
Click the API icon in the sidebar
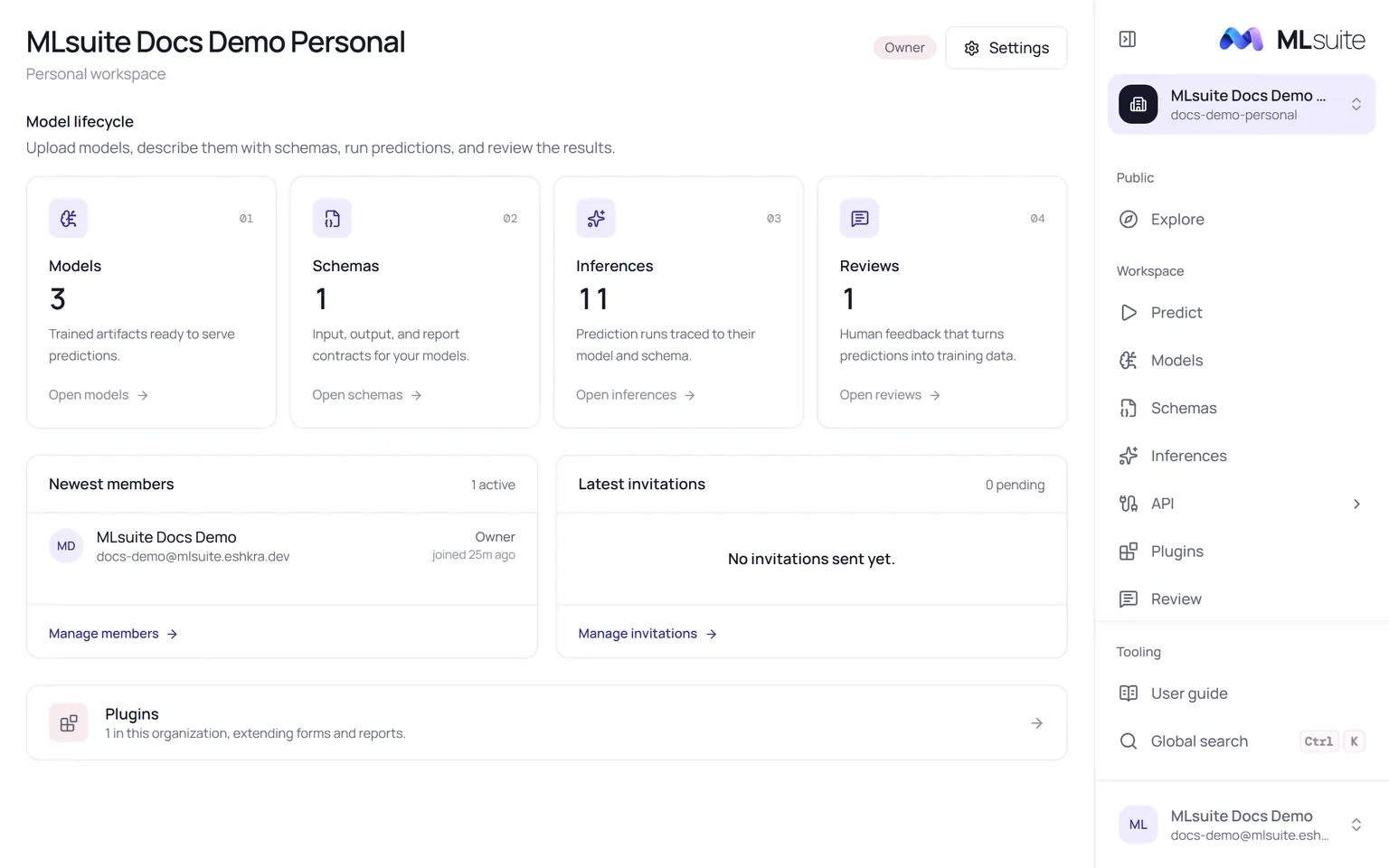[1129, 504]
